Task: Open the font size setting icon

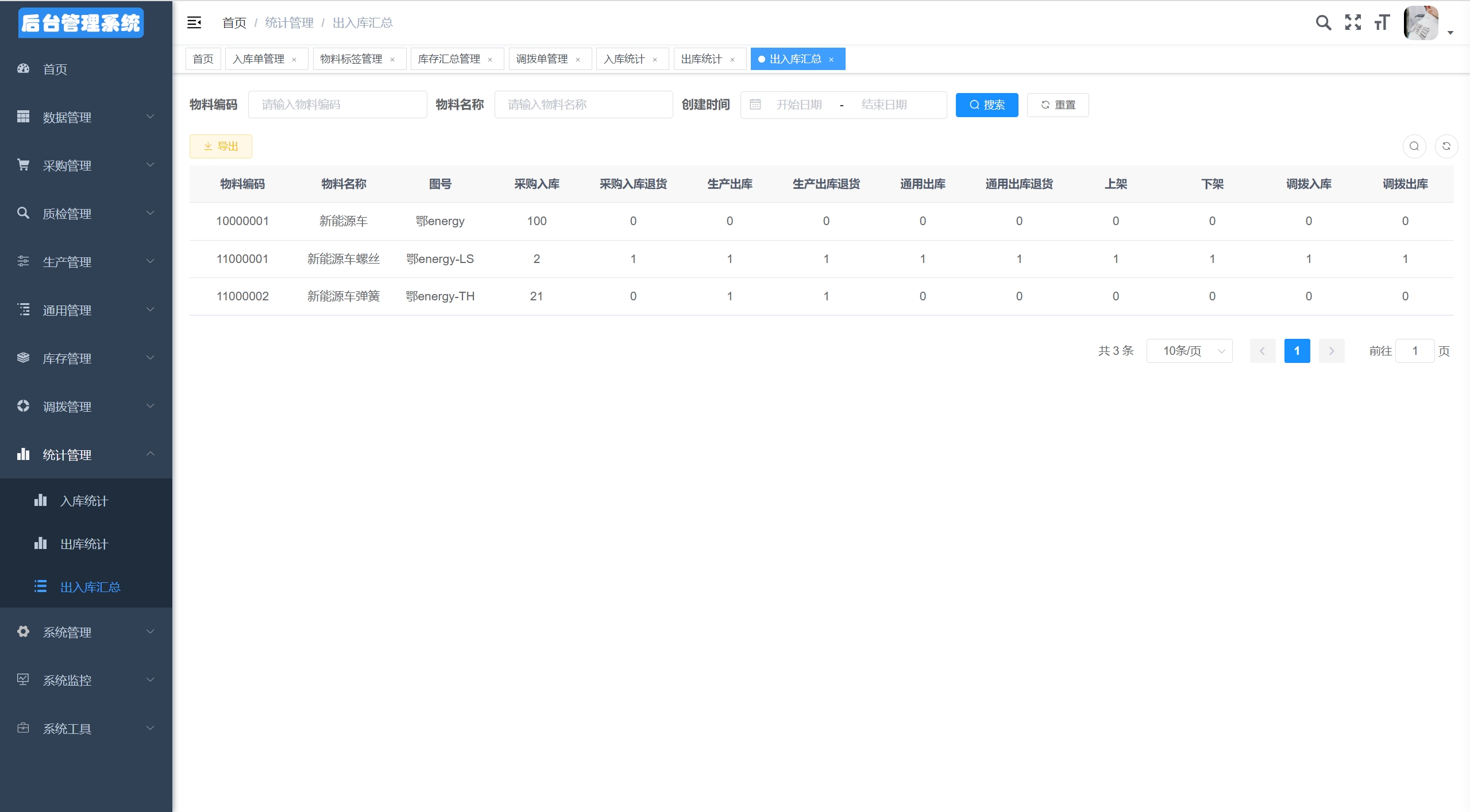Action: (x=1382, y=23)
